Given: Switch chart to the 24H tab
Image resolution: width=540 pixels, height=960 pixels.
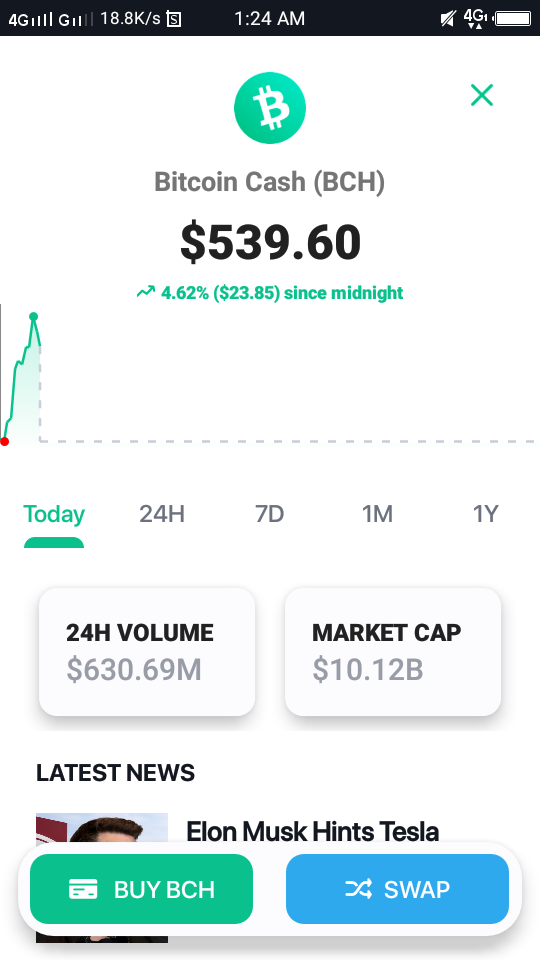Looking at the screenshot, I should click(x=162, y=514).
